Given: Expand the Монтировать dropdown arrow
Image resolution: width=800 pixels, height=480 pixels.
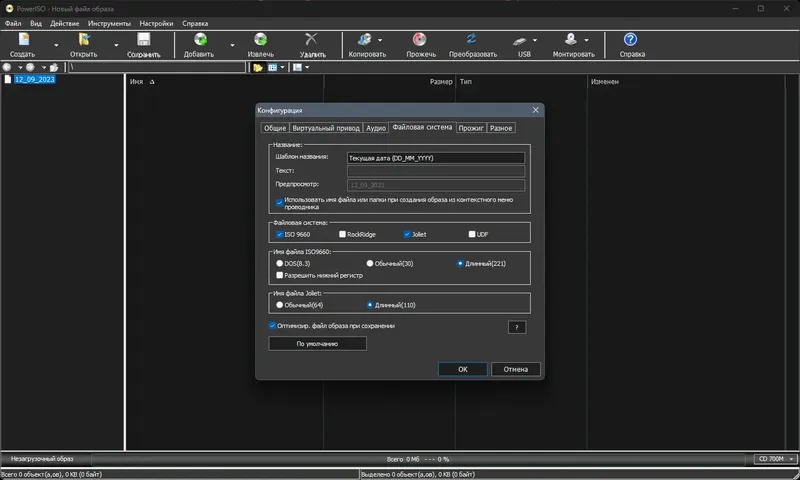Looking at the screenshot, I should pos(586,40).
